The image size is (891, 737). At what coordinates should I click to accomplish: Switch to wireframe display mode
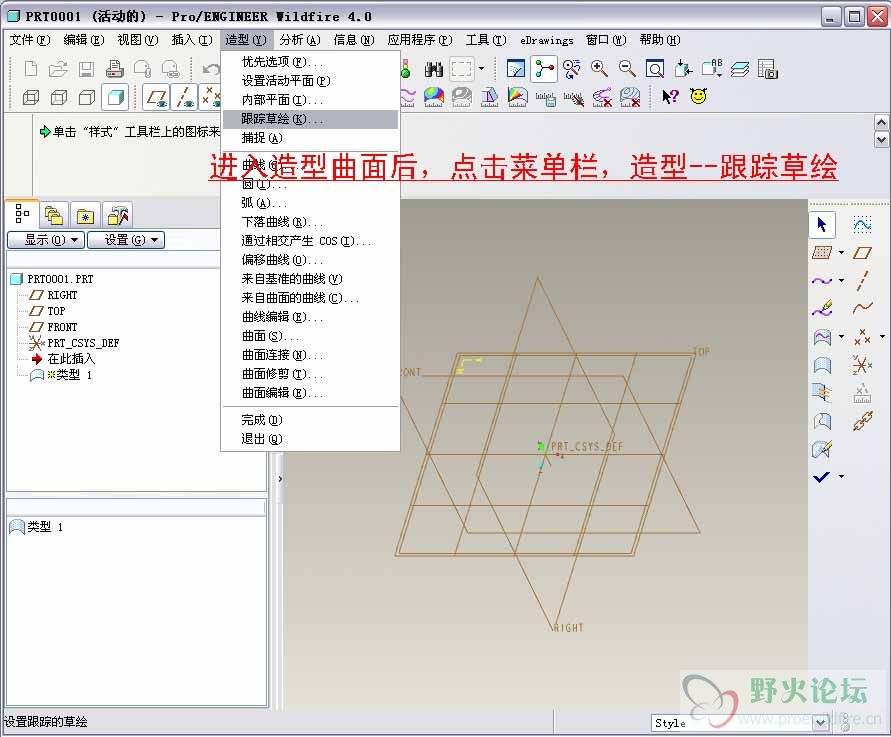(31, 97)
